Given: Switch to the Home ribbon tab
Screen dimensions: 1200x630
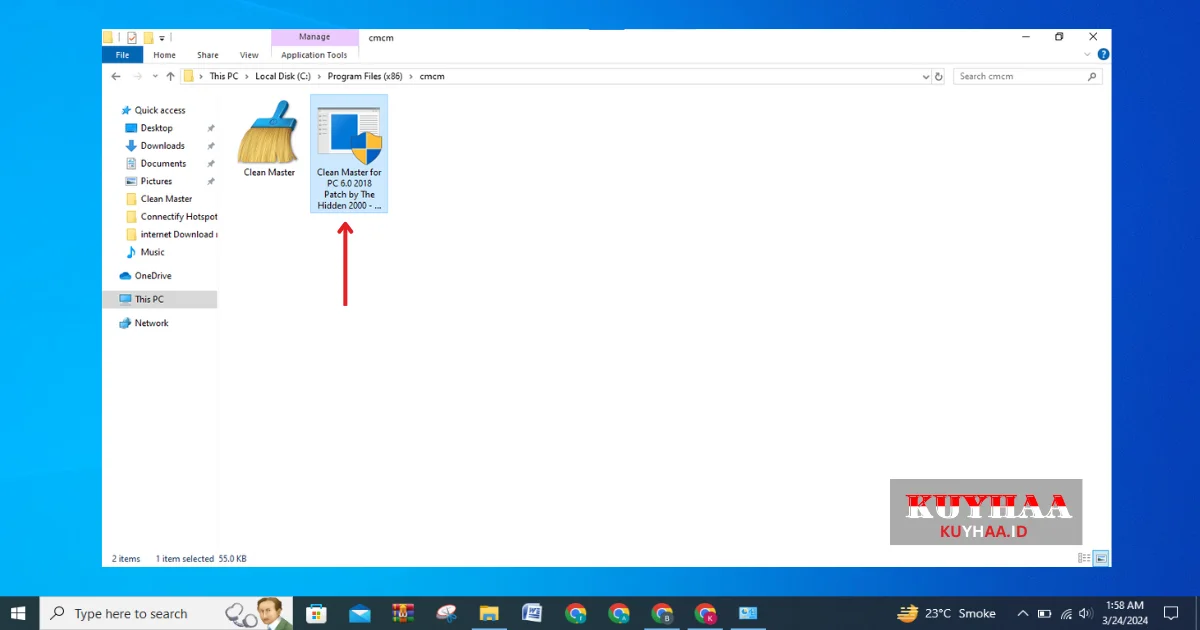Looking at the screenshot, I should click(x=164, y=55).
